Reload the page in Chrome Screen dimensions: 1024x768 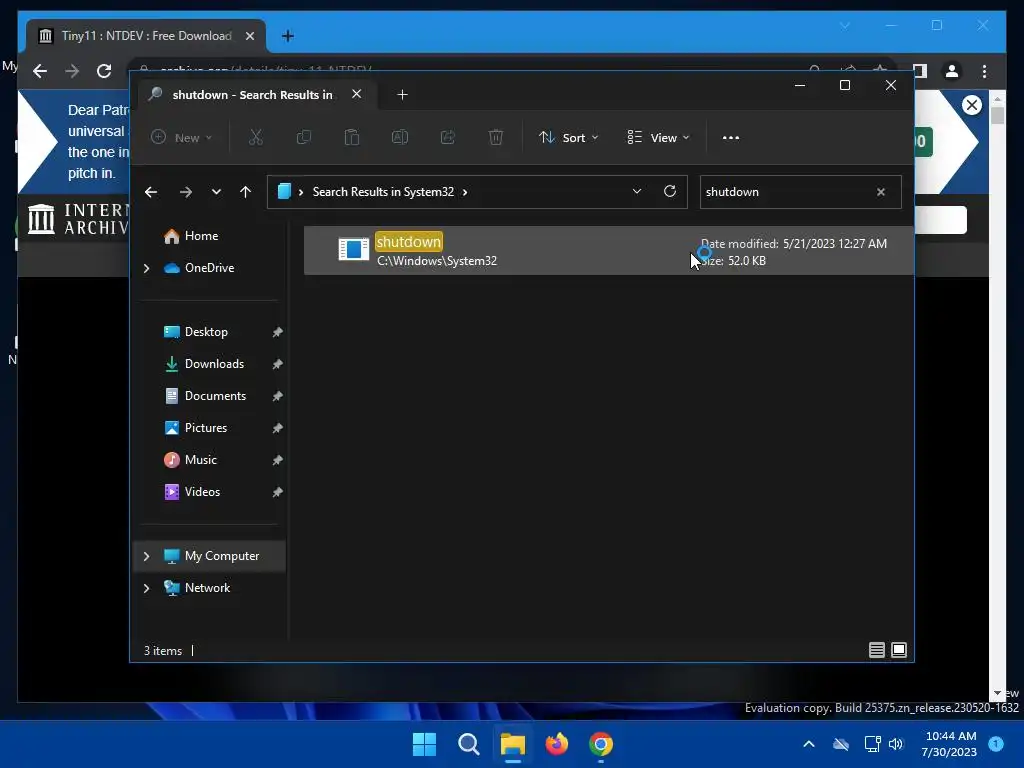[x=104, y=71]
